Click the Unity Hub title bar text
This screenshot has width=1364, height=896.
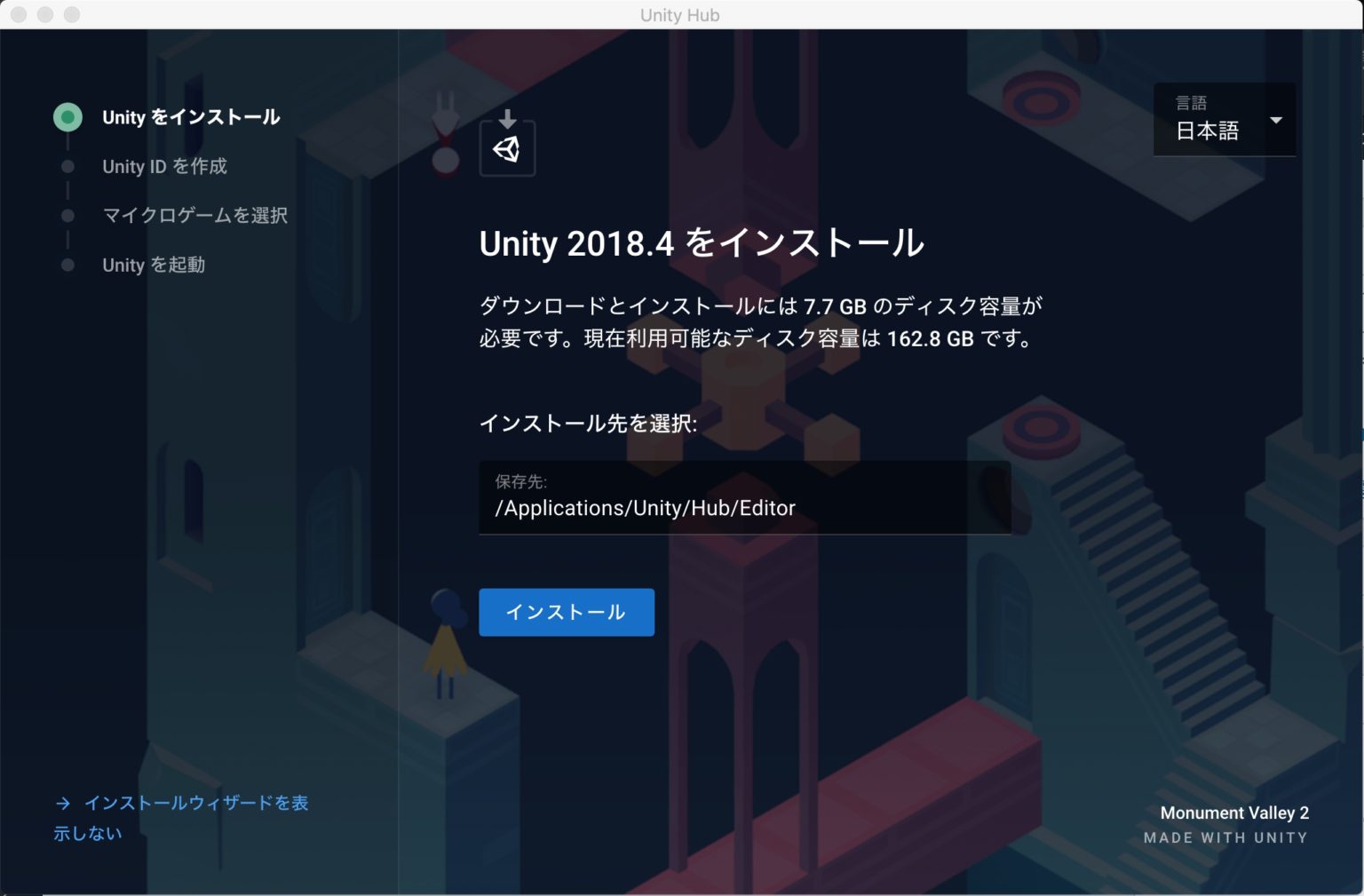pyautogui.click(x=680, y=14)
